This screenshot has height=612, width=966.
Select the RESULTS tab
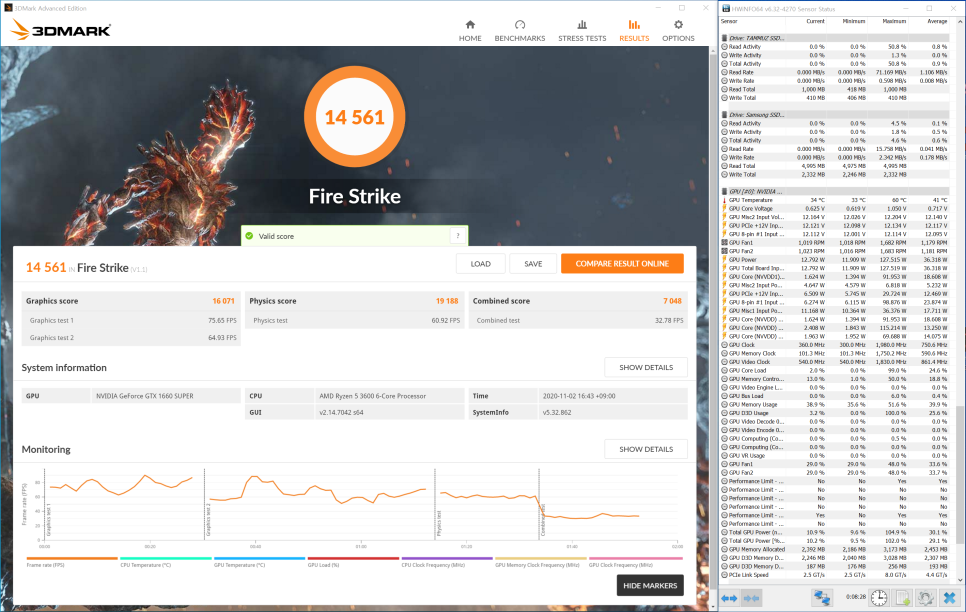click(634, 31)
